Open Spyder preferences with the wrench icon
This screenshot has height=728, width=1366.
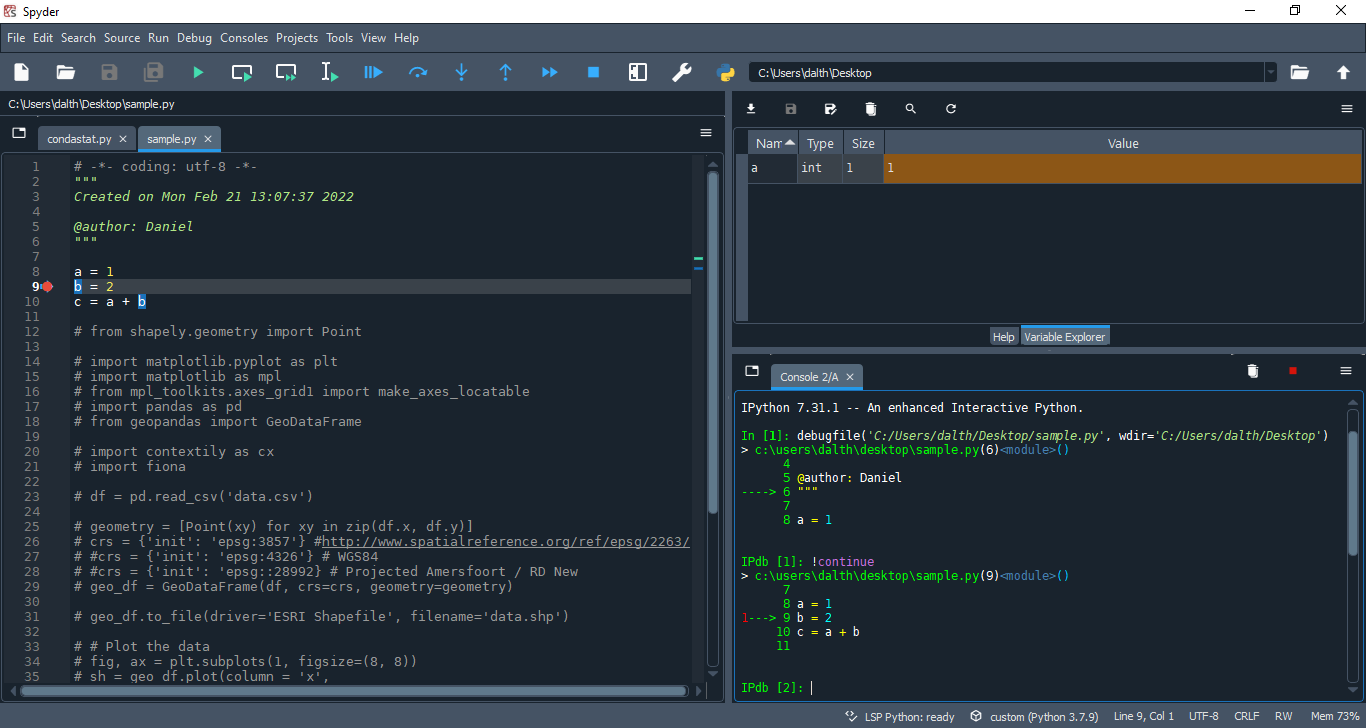pyautogui.click(x=681, y=72)
